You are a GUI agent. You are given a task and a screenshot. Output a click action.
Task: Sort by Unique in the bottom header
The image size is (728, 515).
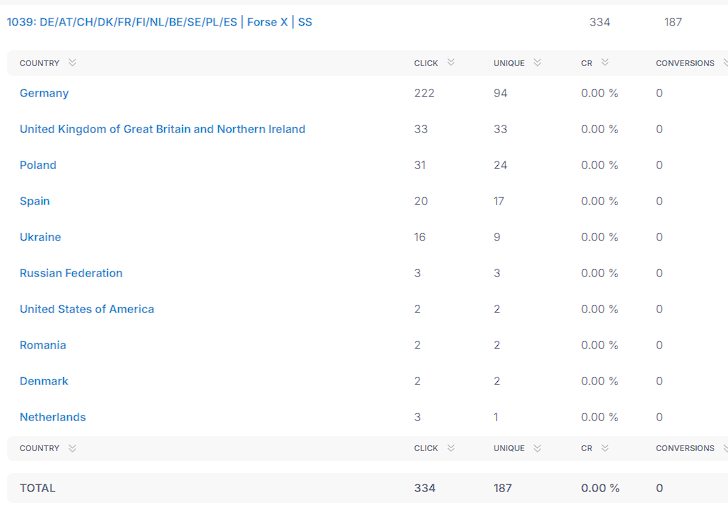click(537, 448)
